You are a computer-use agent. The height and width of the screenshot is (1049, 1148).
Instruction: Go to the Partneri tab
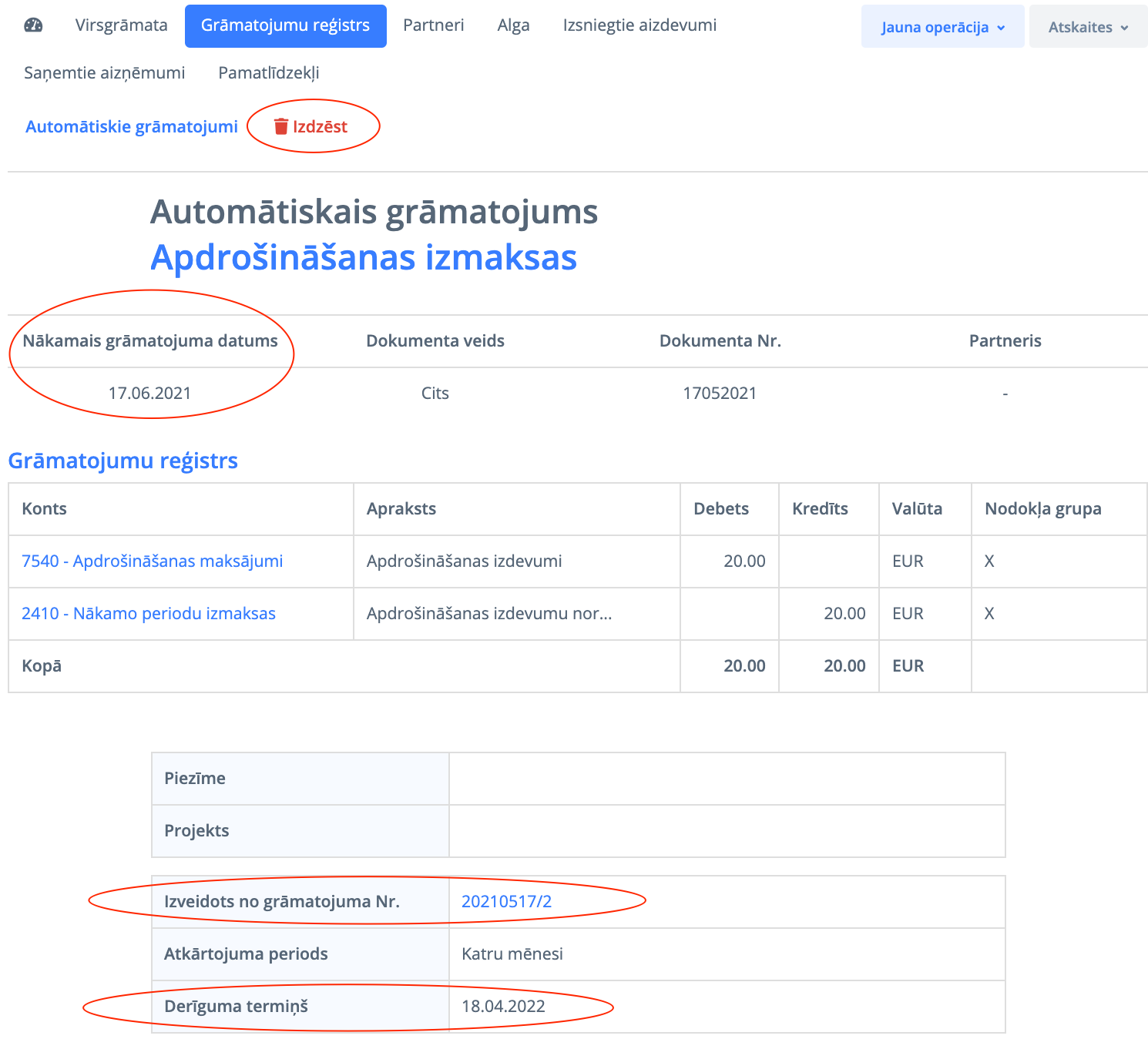[x=433, y=25]
